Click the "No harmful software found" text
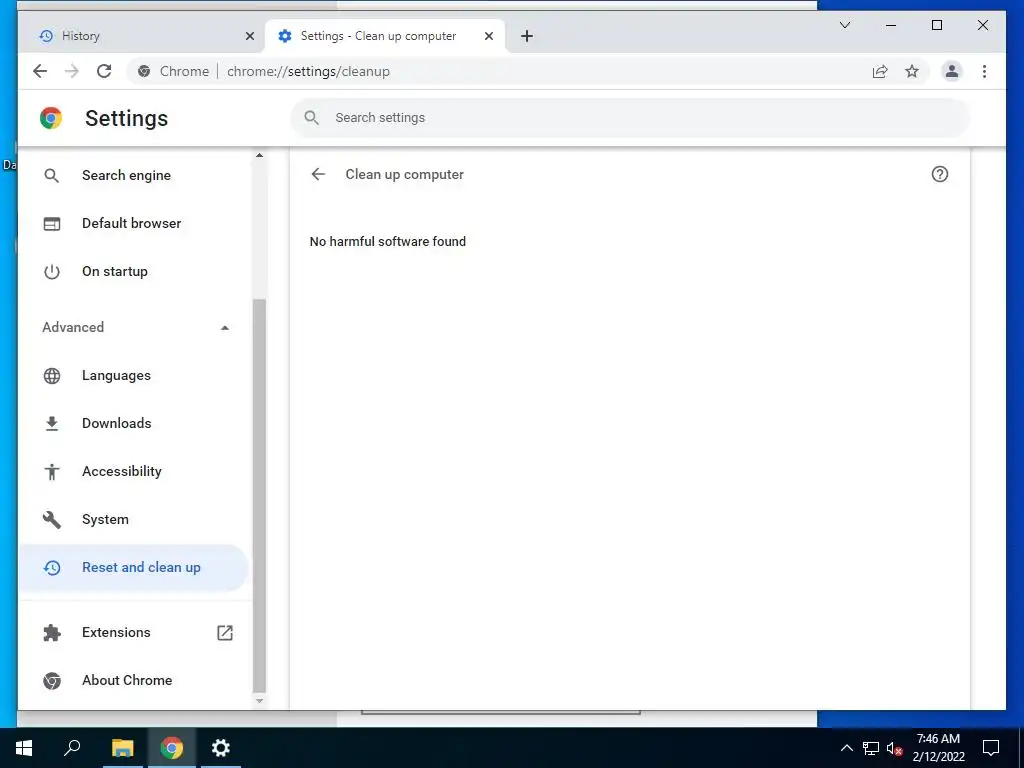Screen dimensions: 1024x768 coord(388,242)
